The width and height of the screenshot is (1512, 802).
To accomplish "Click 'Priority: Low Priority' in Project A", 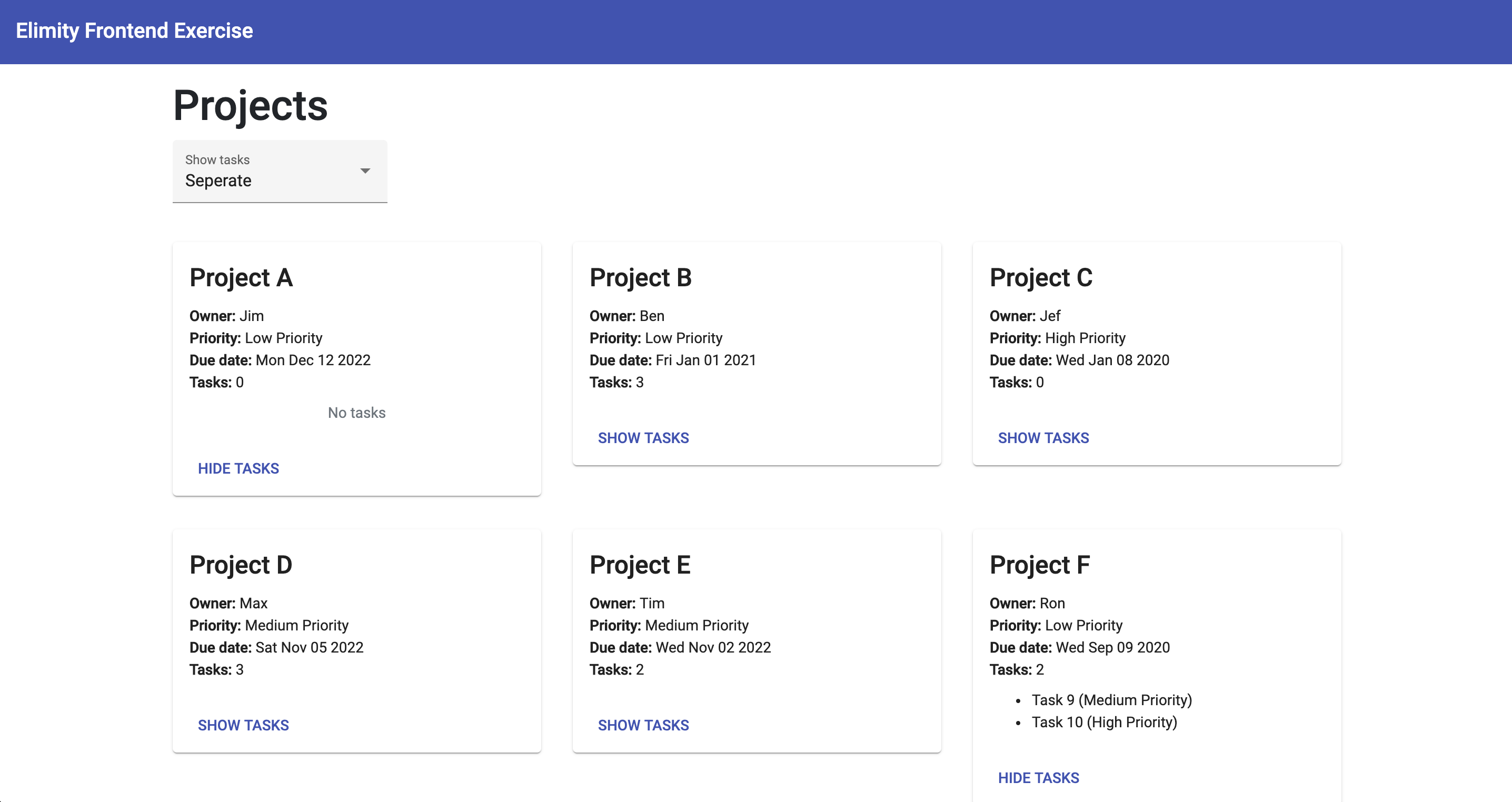I will pyautogui.click(x=256, y=338).
